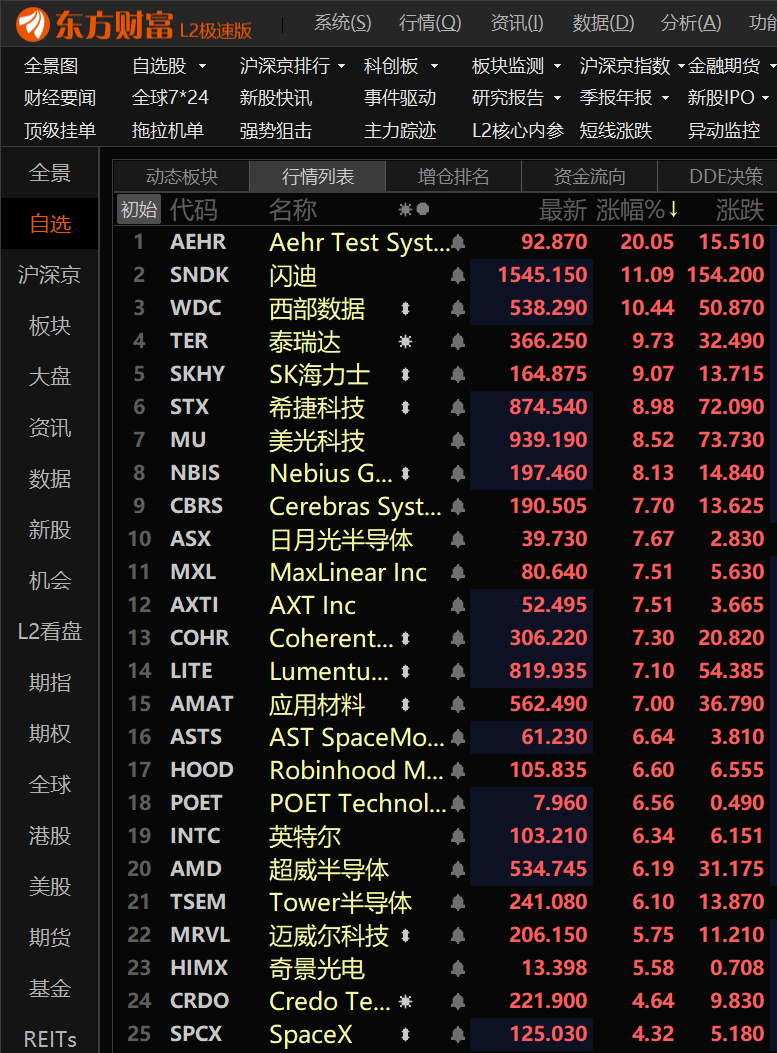Click the marker icon beside Lumentu...
777x1053 pixels.
coord(405,671)
